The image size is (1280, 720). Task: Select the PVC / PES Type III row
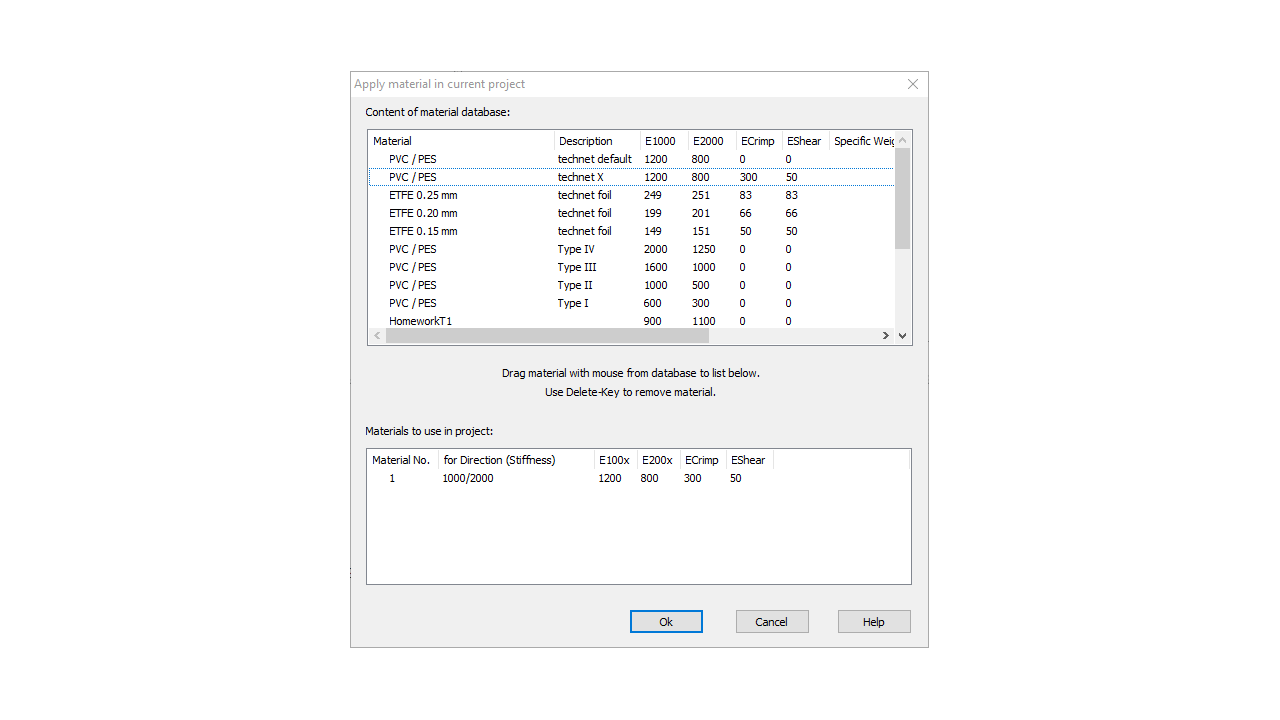pyautogui.click(x=413, y=267)
